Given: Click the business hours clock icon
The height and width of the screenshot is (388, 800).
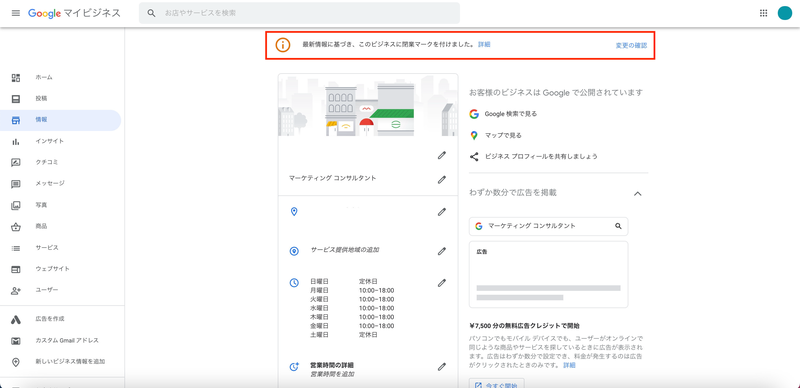Looking at the screenshot, I should coord(294,282).
